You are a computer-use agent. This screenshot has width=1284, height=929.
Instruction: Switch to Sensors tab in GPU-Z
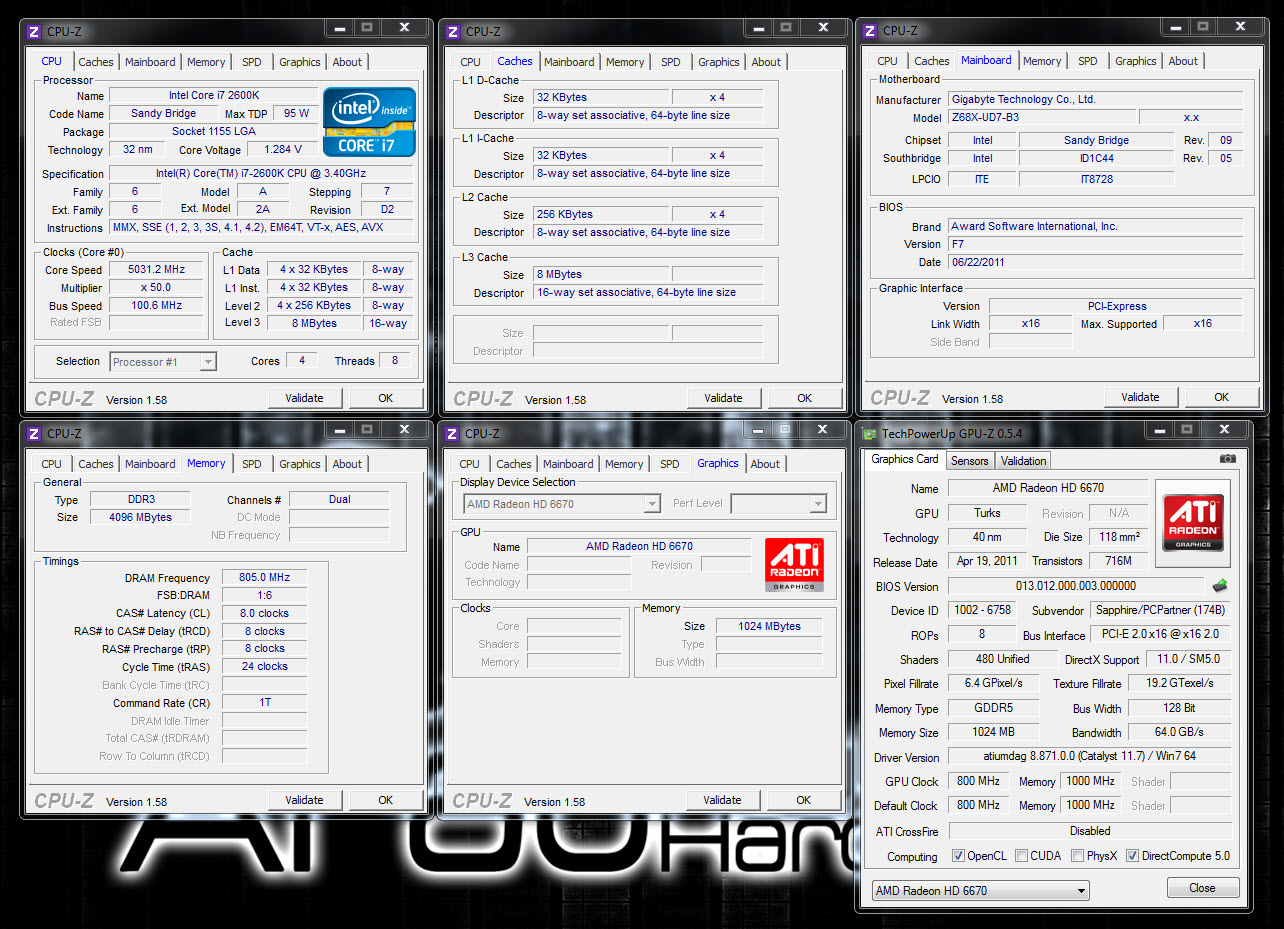[969, 461]
